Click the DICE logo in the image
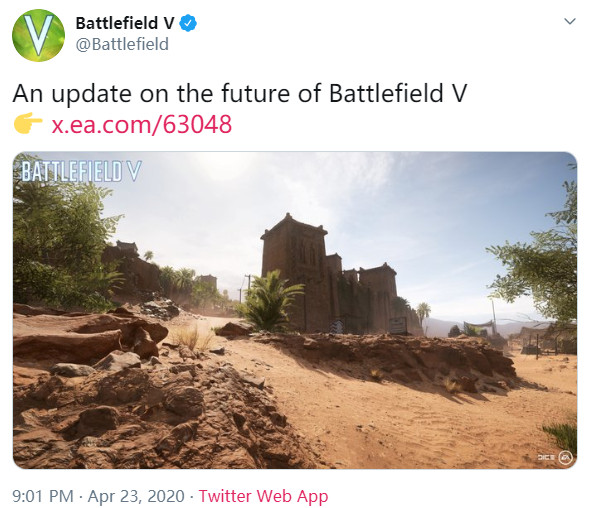Screen dimensions: 589x508 coord(546,457)
